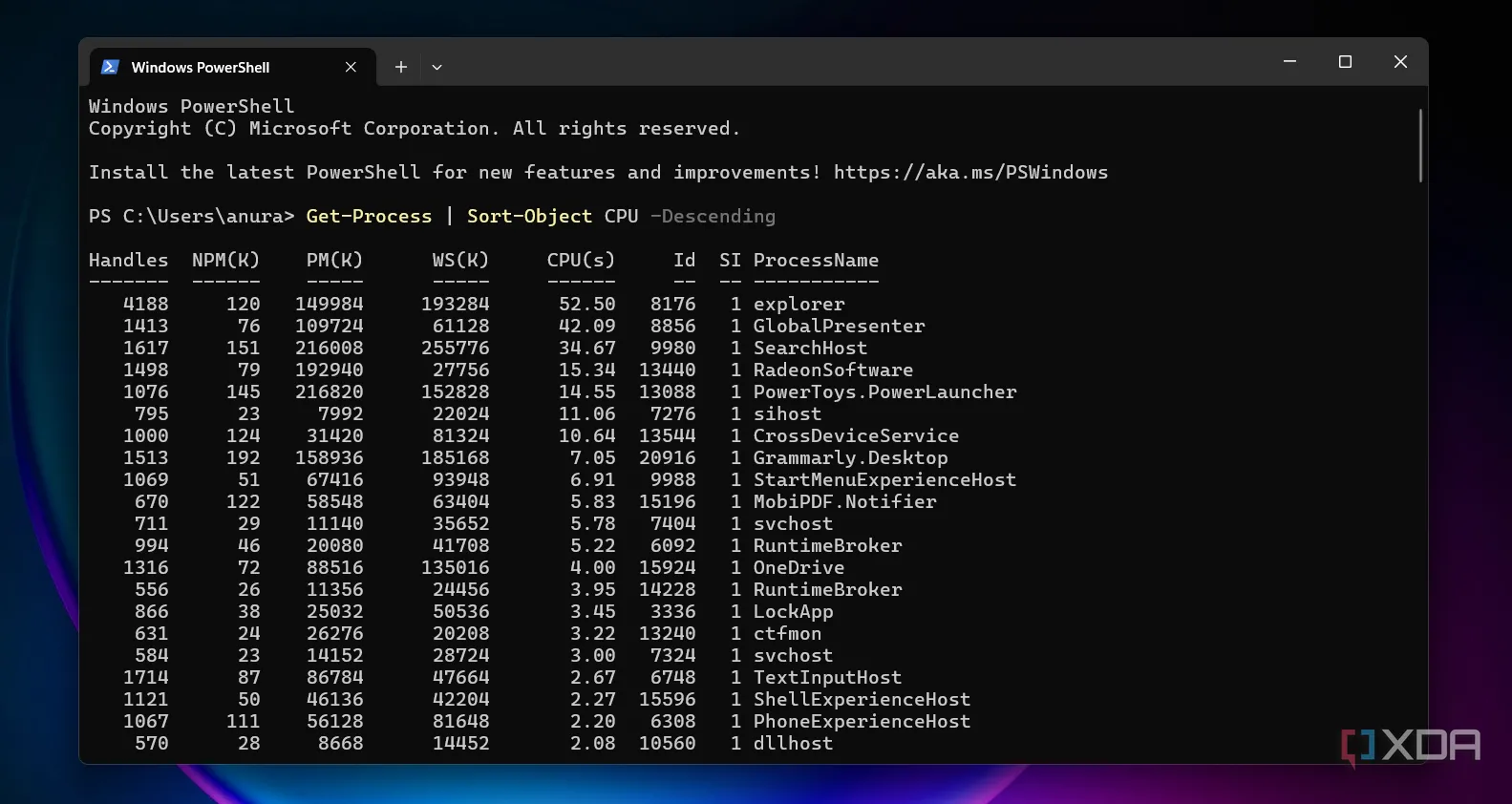Click the PowerToys.PowerLauncher process name
The width and height of the screenshot is (1512, 804).
click(x=884, y=392)
